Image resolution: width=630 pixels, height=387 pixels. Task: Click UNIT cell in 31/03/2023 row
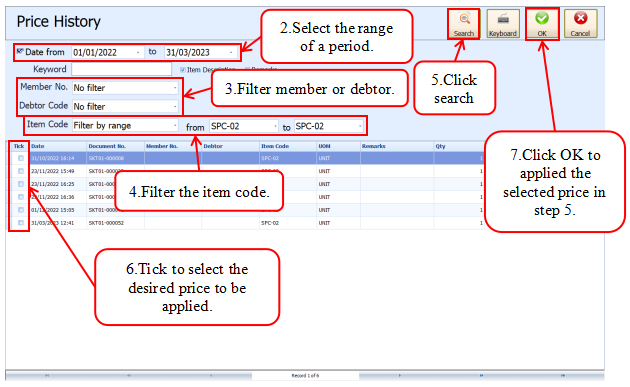point(338,223)
